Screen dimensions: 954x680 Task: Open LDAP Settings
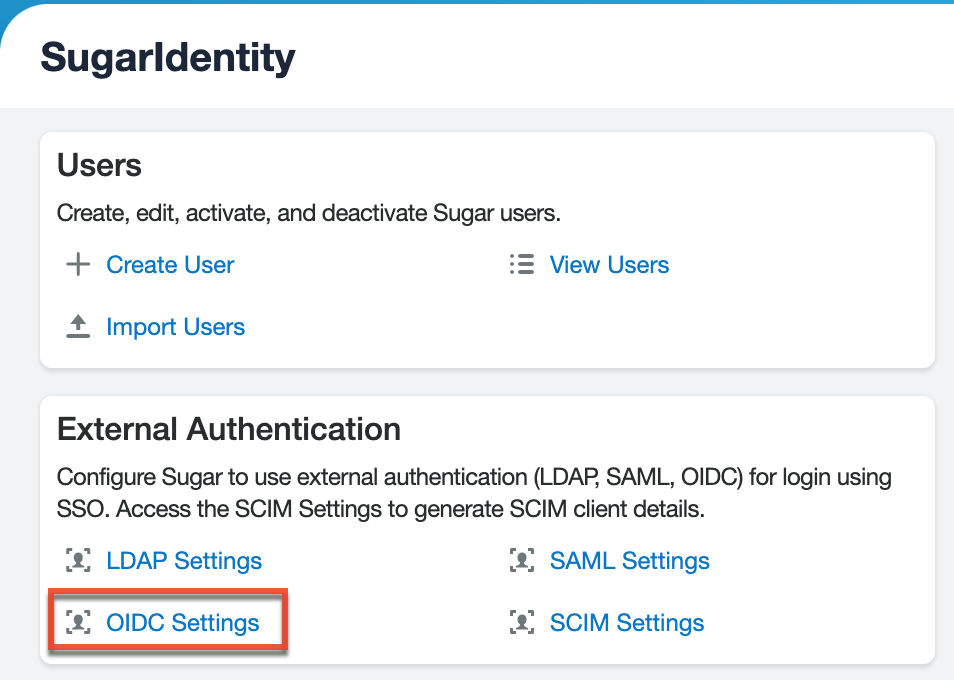184,561
